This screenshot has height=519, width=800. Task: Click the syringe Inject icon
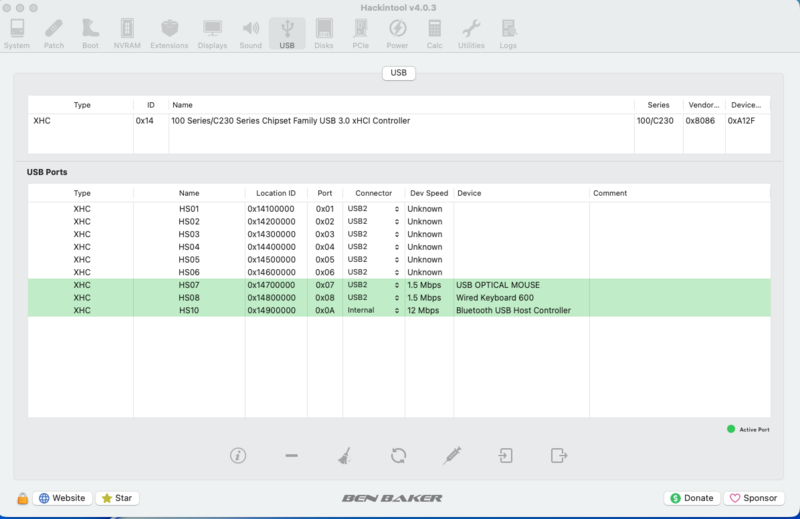[x=452, y=455]
